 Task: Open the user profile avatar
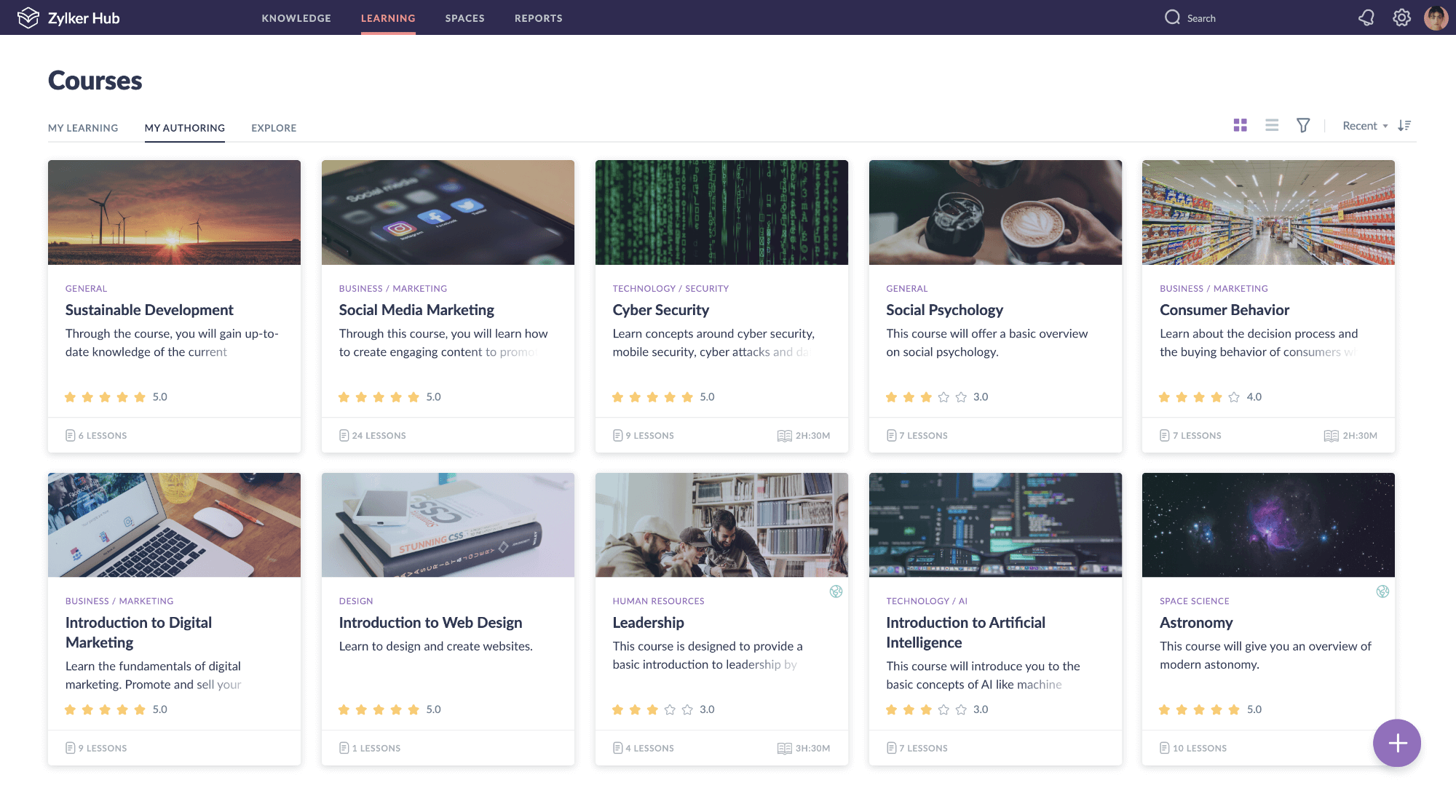pos(1436,17)
